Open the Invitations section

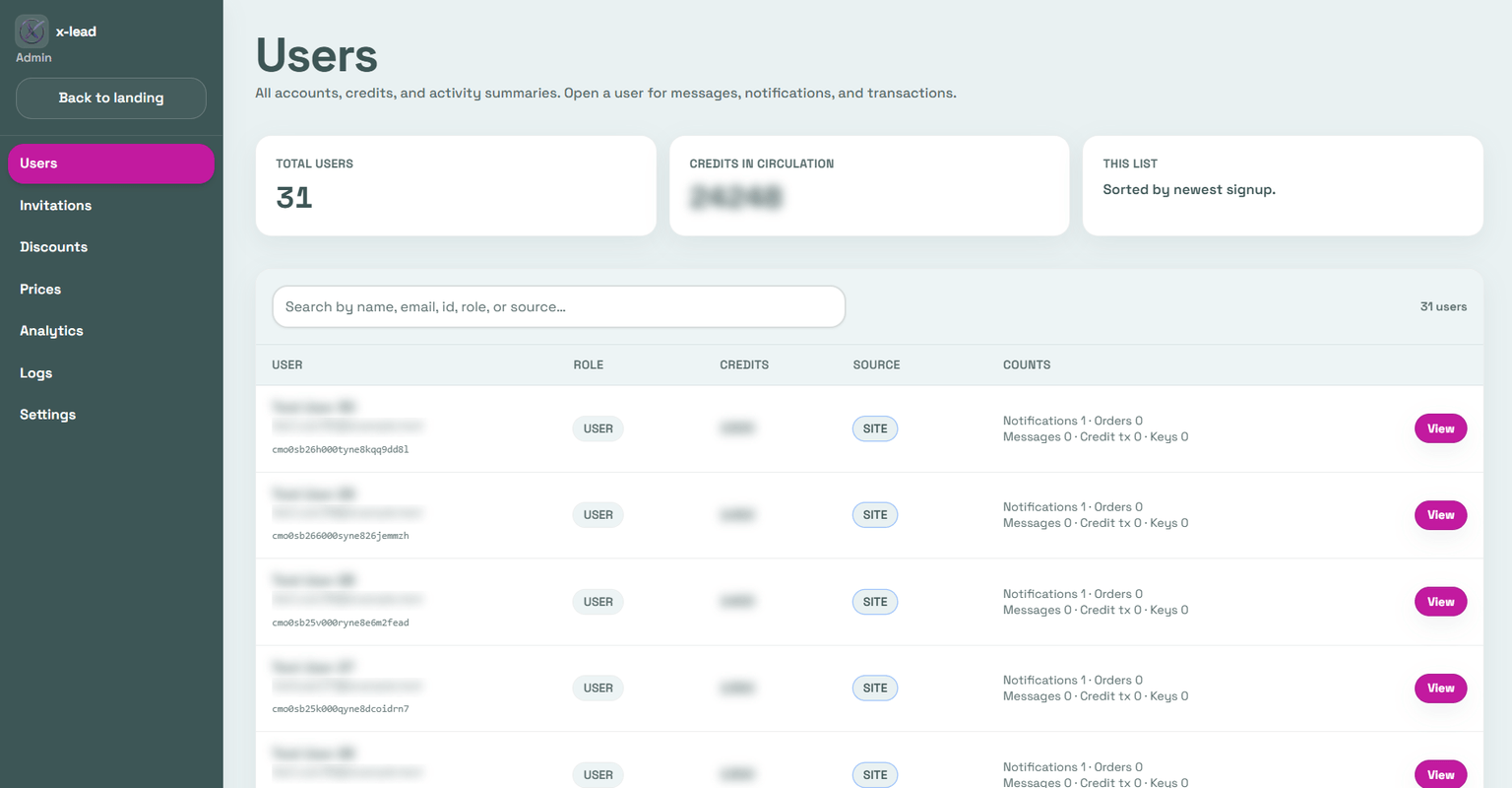111,206
